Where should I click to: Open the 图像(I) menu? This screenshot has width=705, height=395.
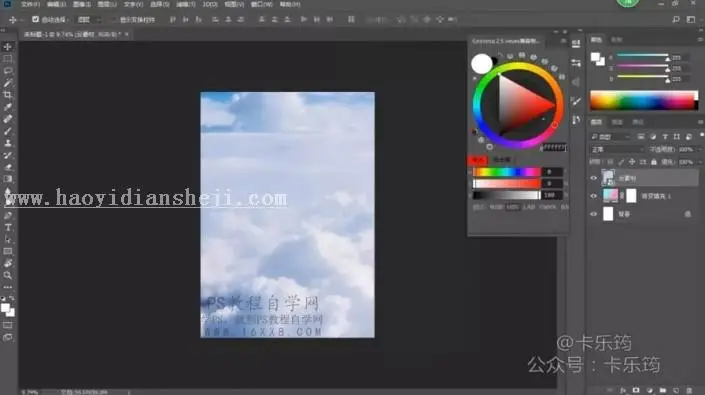tap(81, 4)
